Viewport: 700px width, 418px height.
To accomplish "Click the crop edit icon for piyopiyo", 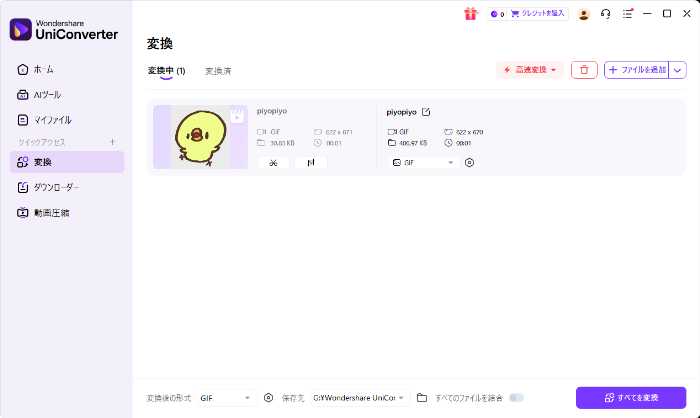I will point(311,163).
